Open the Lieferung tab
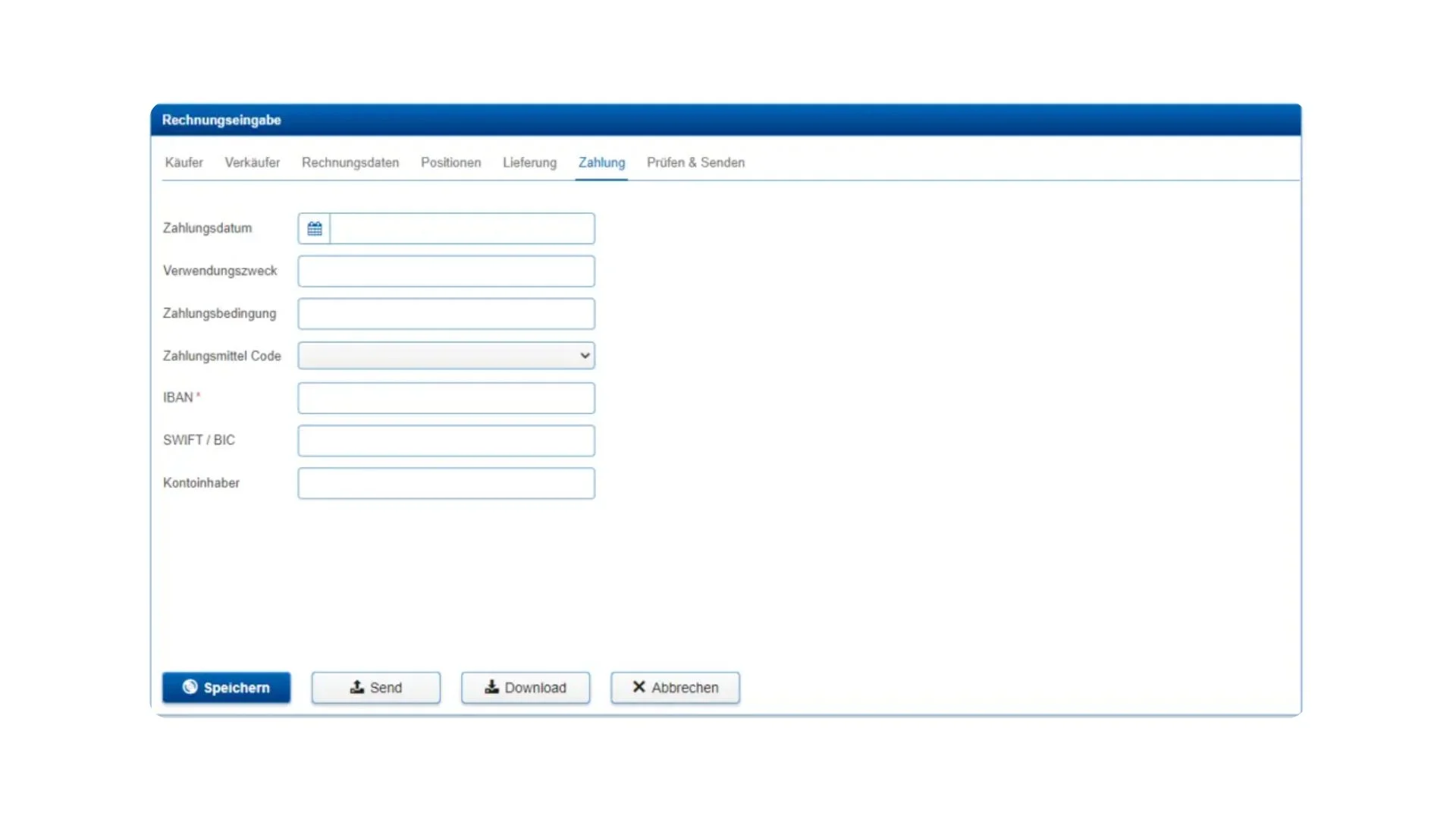The height and width of the screenshot is (819, 1456). click(x=529, y=162)
